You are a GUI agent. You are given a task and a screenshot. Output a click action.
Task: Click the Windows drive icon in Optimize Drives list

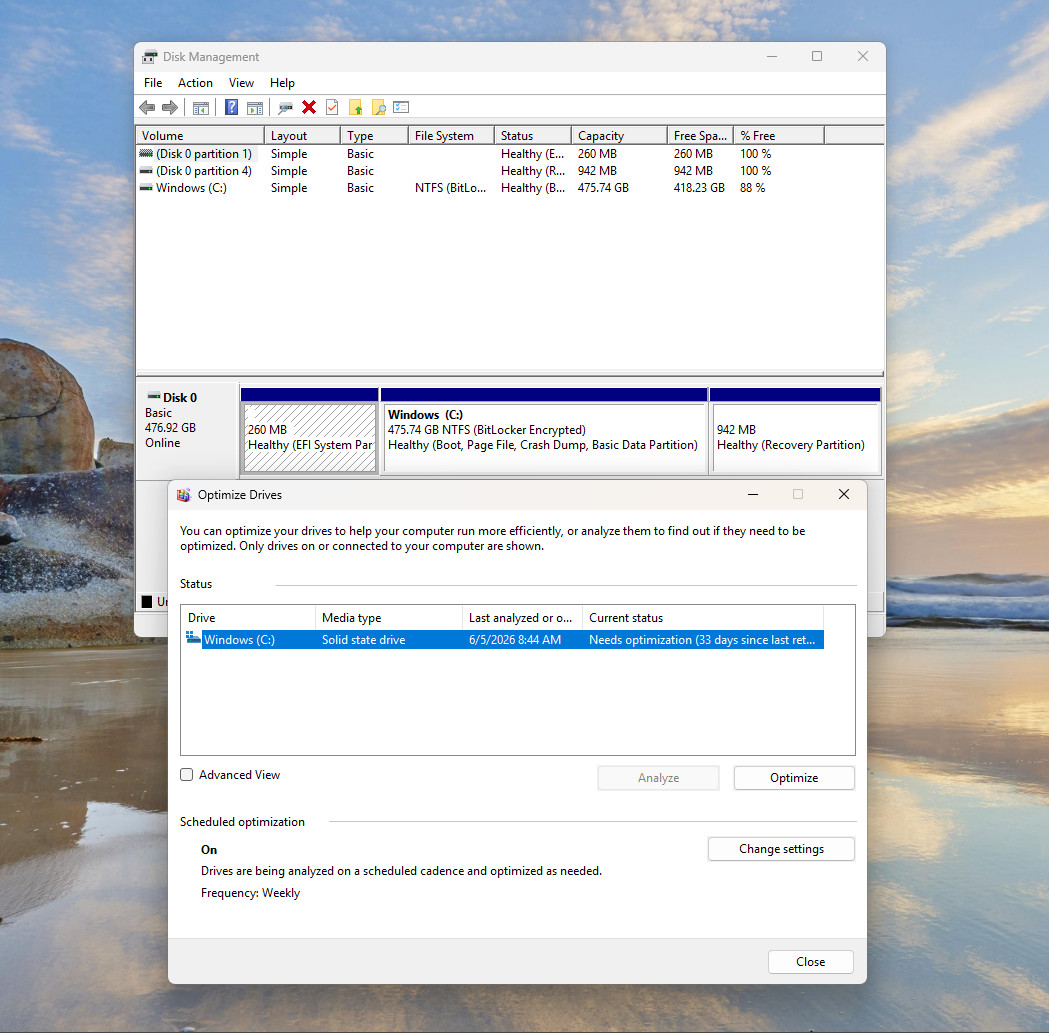coord(193,638)
